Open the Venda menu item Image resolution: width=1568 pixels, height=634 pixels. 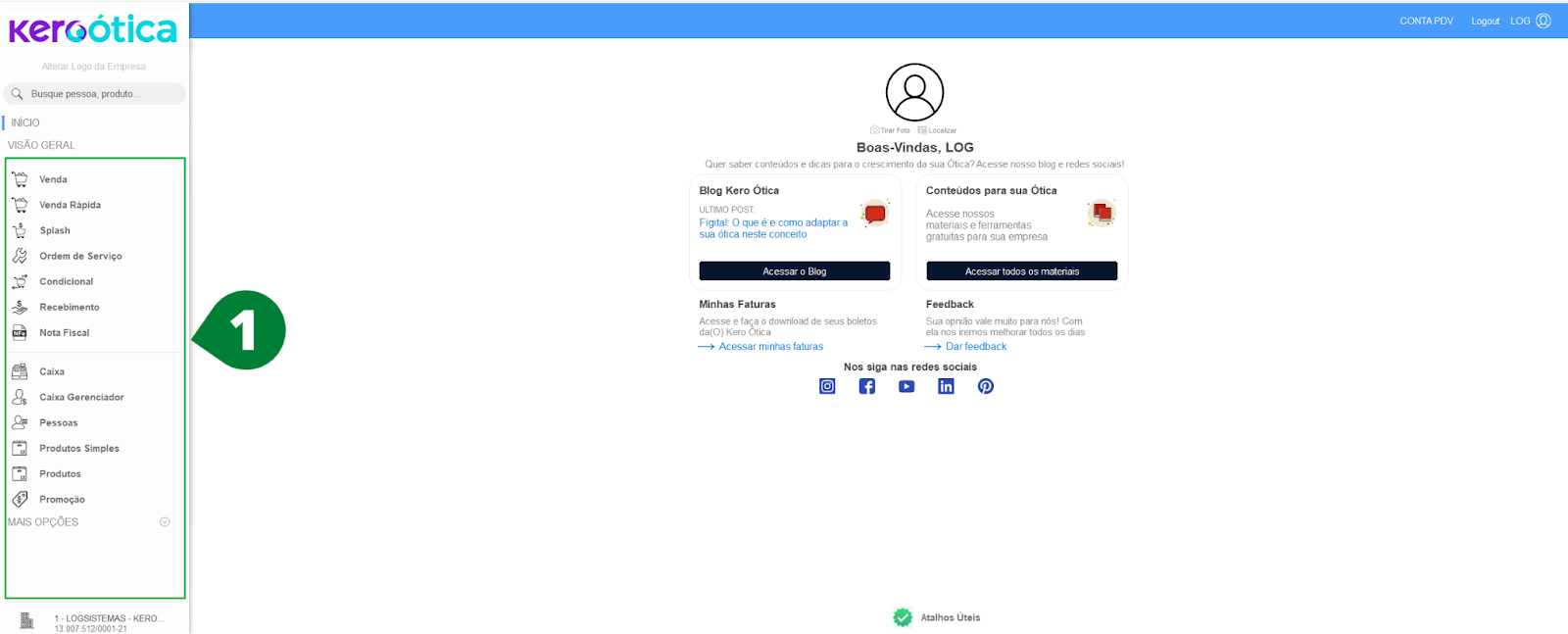click(x=53, y=179)
